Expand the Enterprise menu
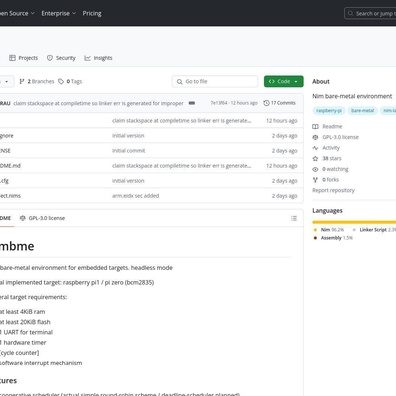The height and width of the screenshot is (396, 396). [x=59, y=13]
